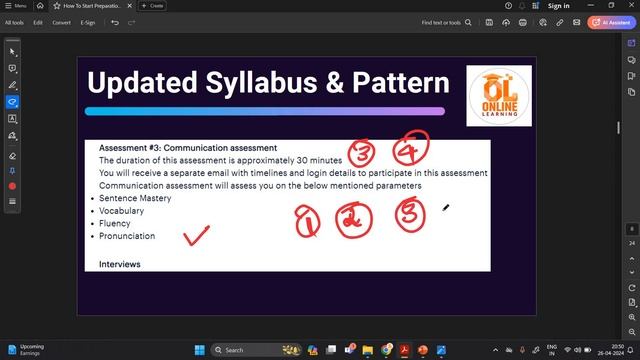This screenshot has width=640, height=360.
Task: Send the document by email
Action: pos(576,22)
